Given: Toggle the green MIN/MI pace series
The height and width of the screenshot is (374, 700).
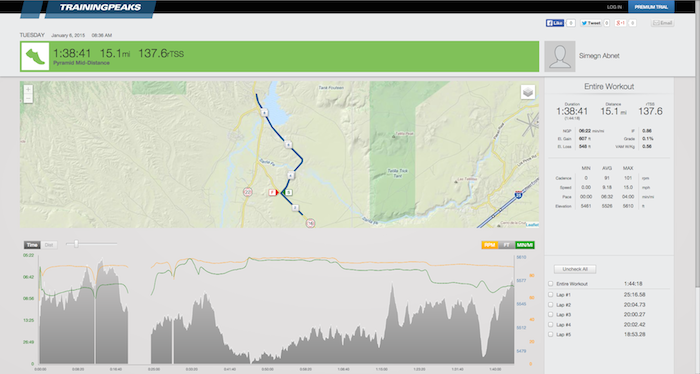Looking at the screenshot, I should pos(525,245).
